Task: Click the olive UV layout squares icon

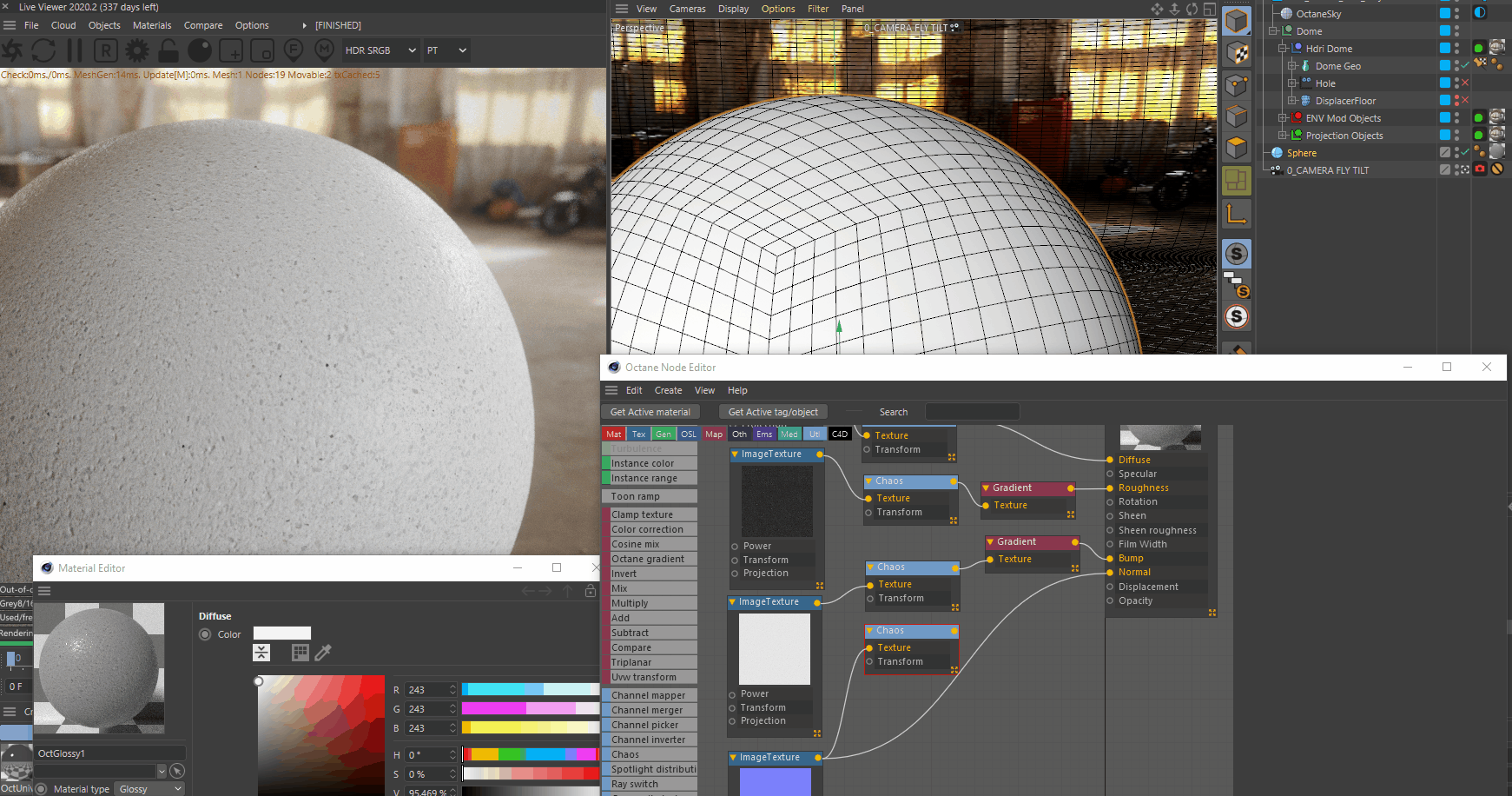Action: click(x=1237, y=181)
